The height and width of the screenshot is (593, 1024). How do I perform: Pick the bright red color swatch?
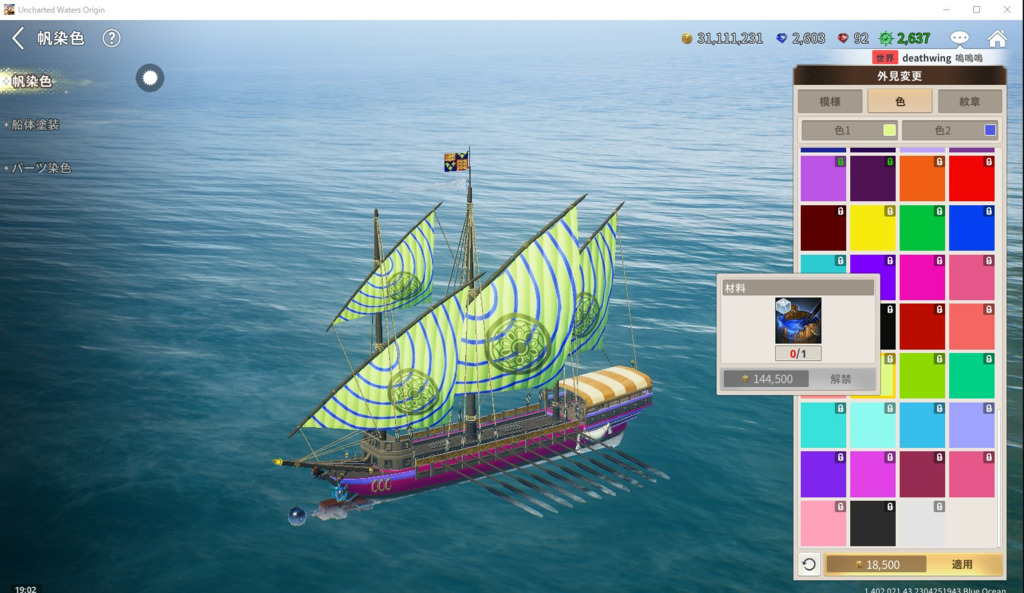[972, 178]
